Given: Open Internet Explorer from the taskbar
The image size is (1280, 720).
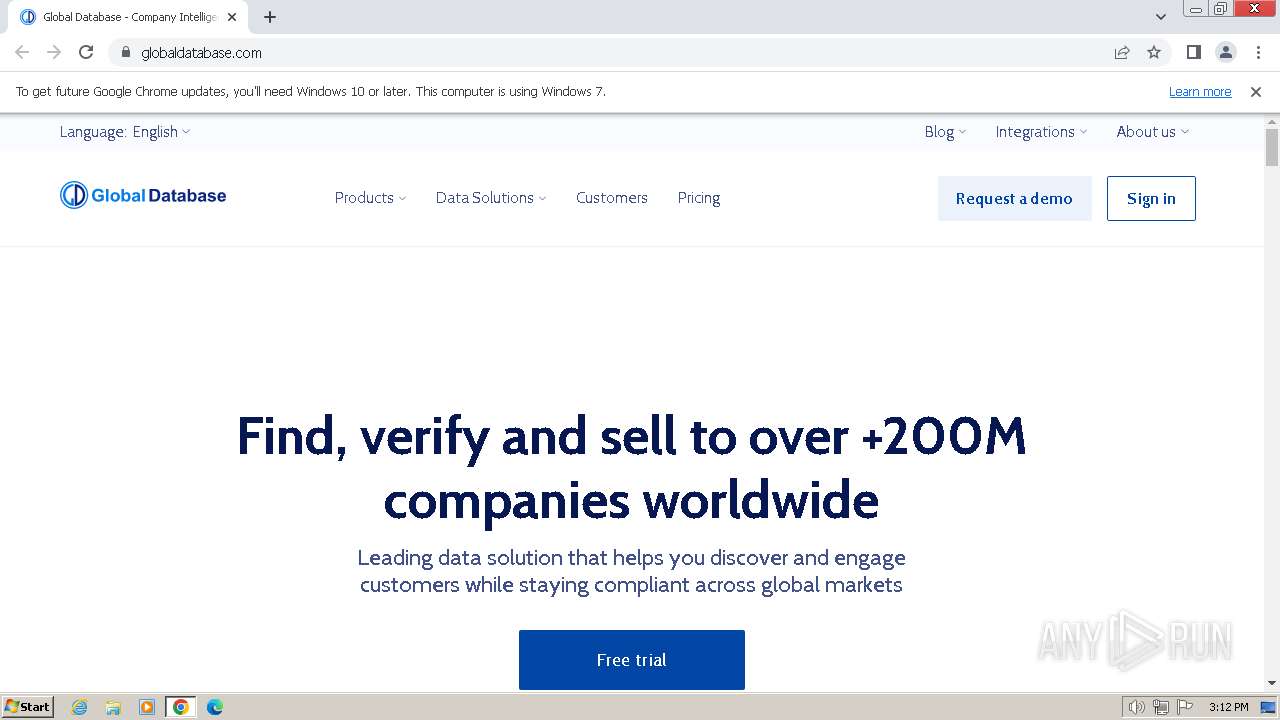Looking at the screenshot, I should [80, 707].
